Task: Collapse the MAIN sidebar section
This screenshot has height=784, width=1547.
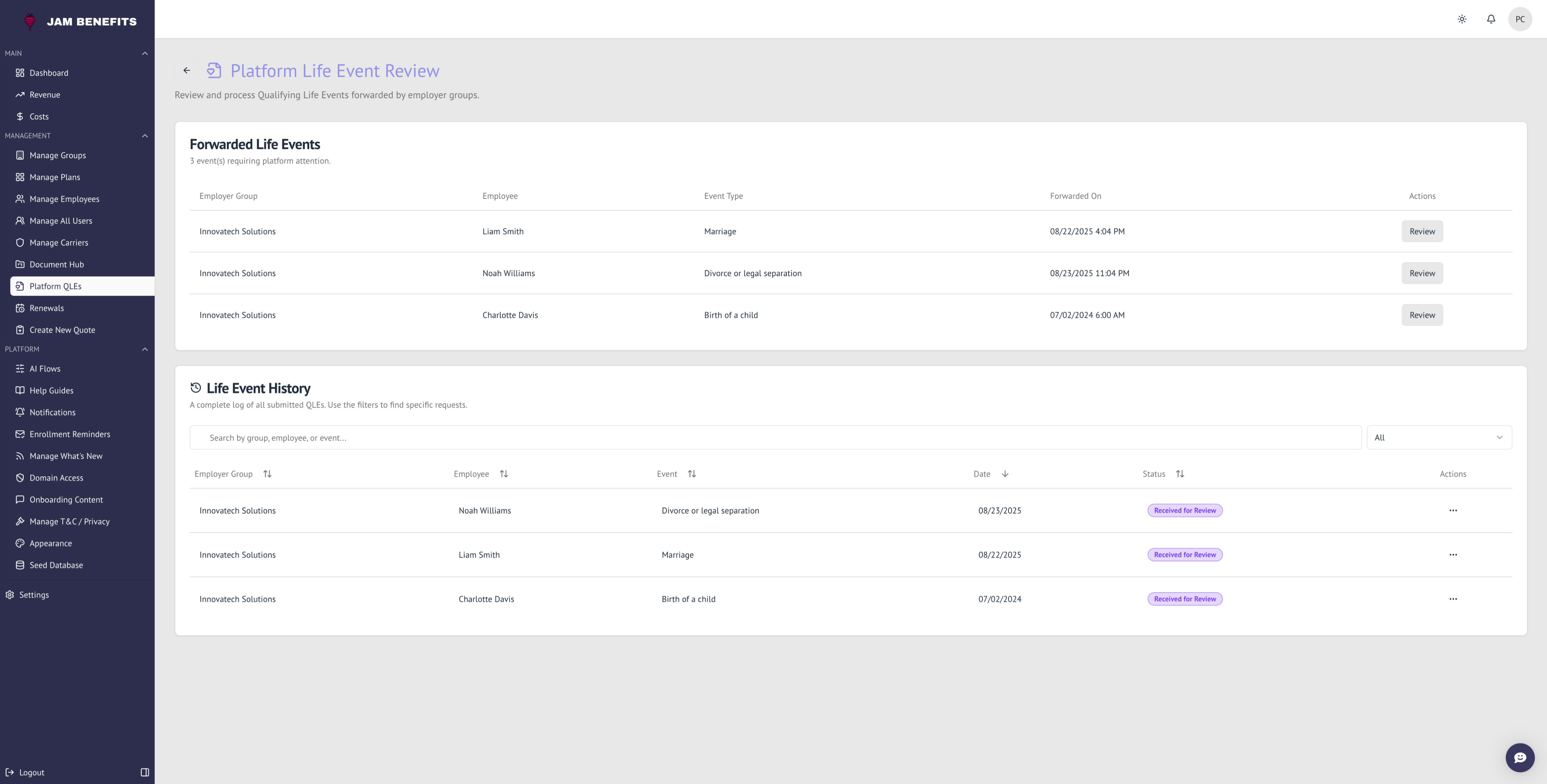Action: [145, 54]
